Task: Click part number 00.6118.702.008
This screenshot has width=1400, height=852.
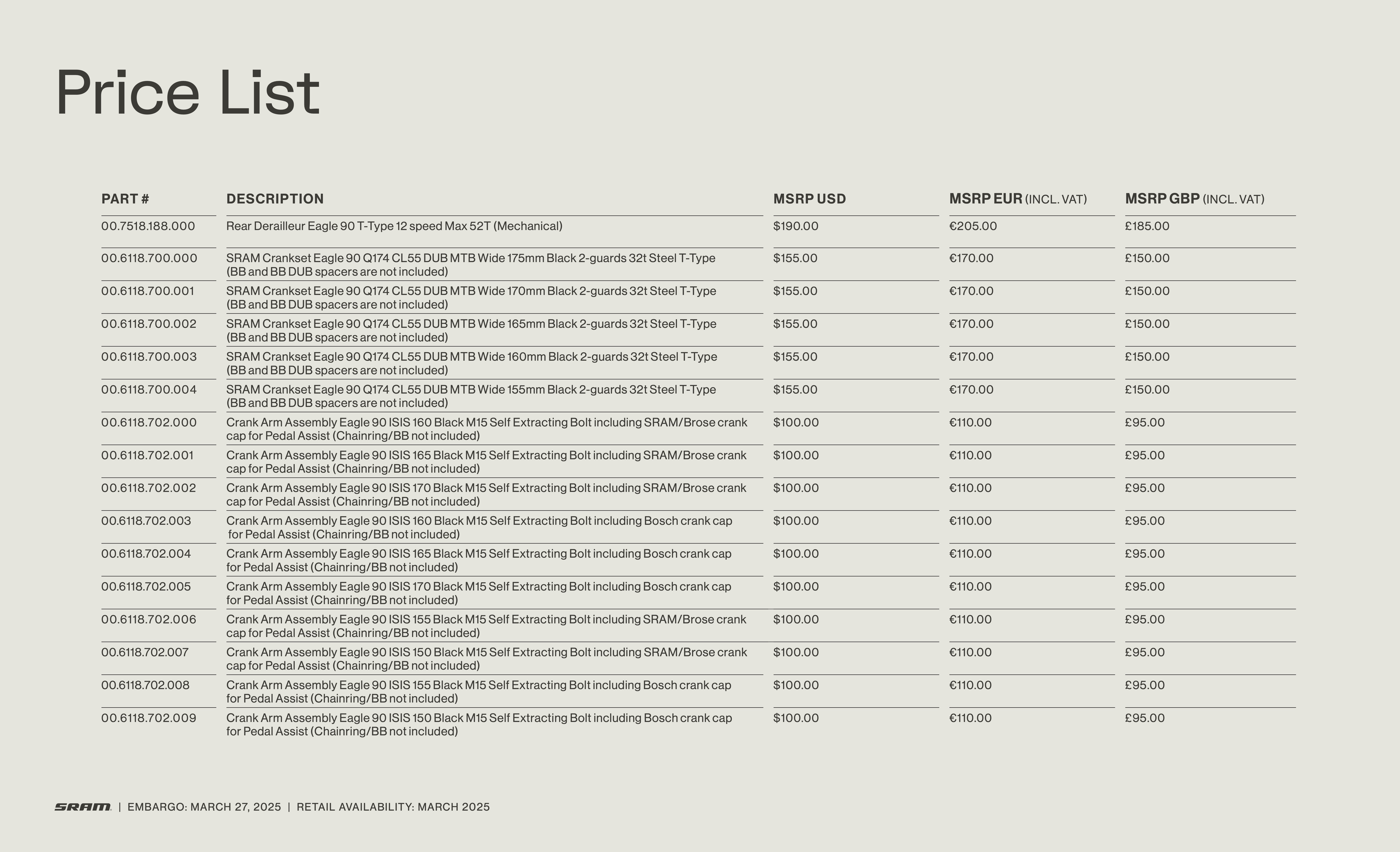Action: pos(145,685)
